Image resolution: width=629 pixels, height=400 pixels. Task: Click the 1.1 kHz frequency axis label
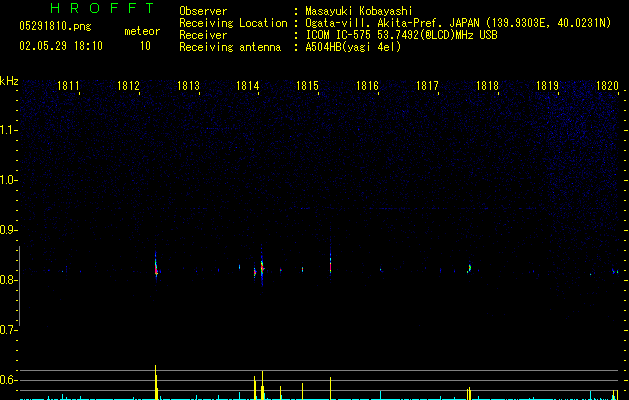tap(8, 130)
